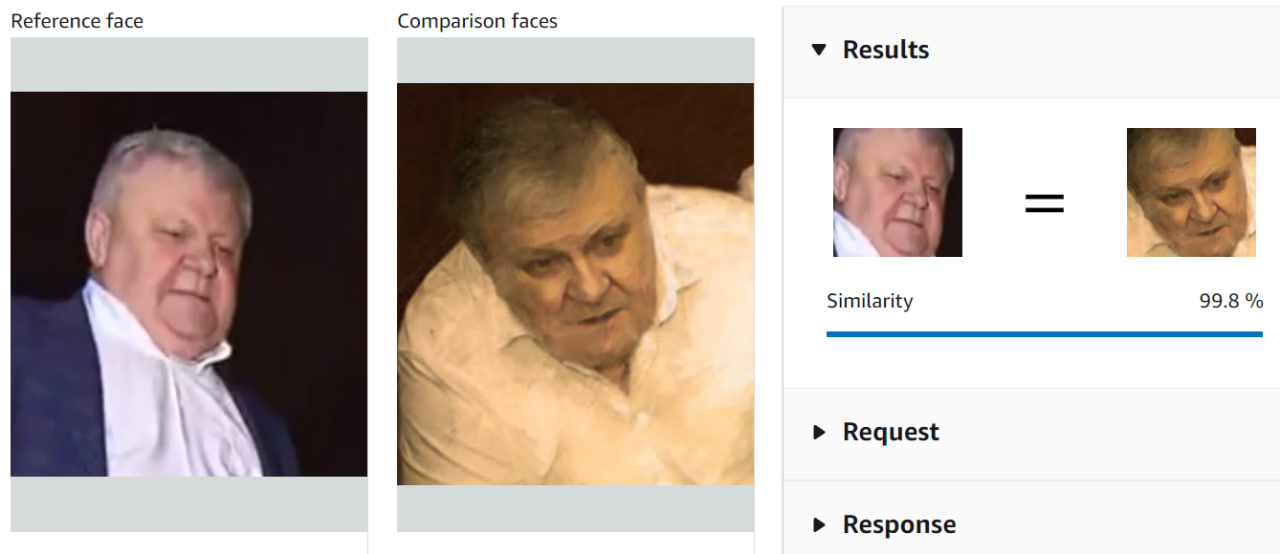Click the large Comparison faces image

tap(575, 284)
